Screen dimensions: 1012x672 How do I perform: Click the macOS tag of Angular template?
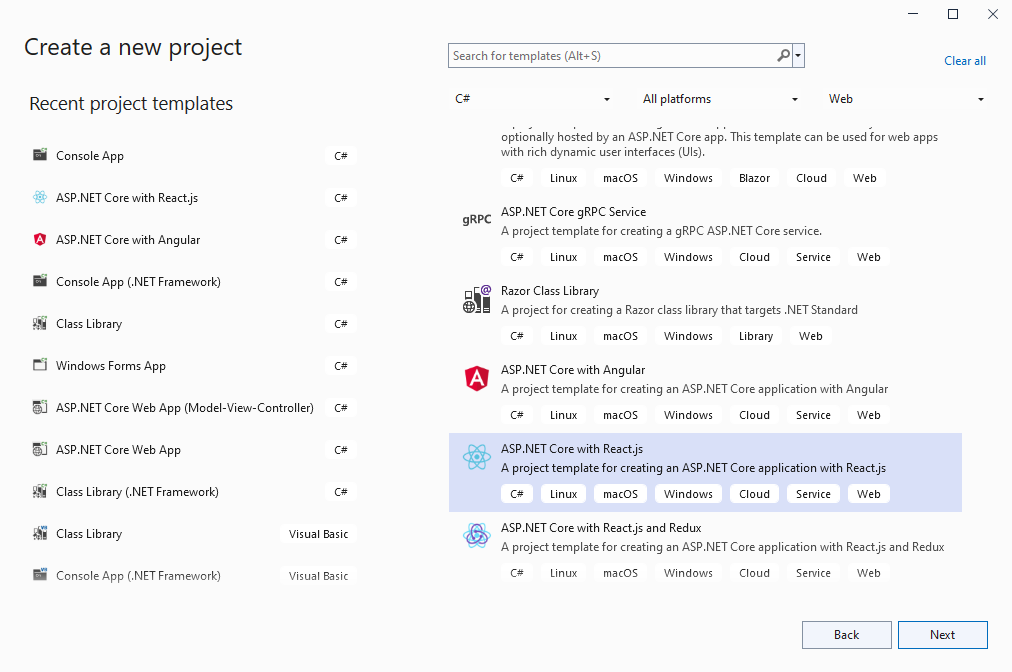[x=620, y=415]
